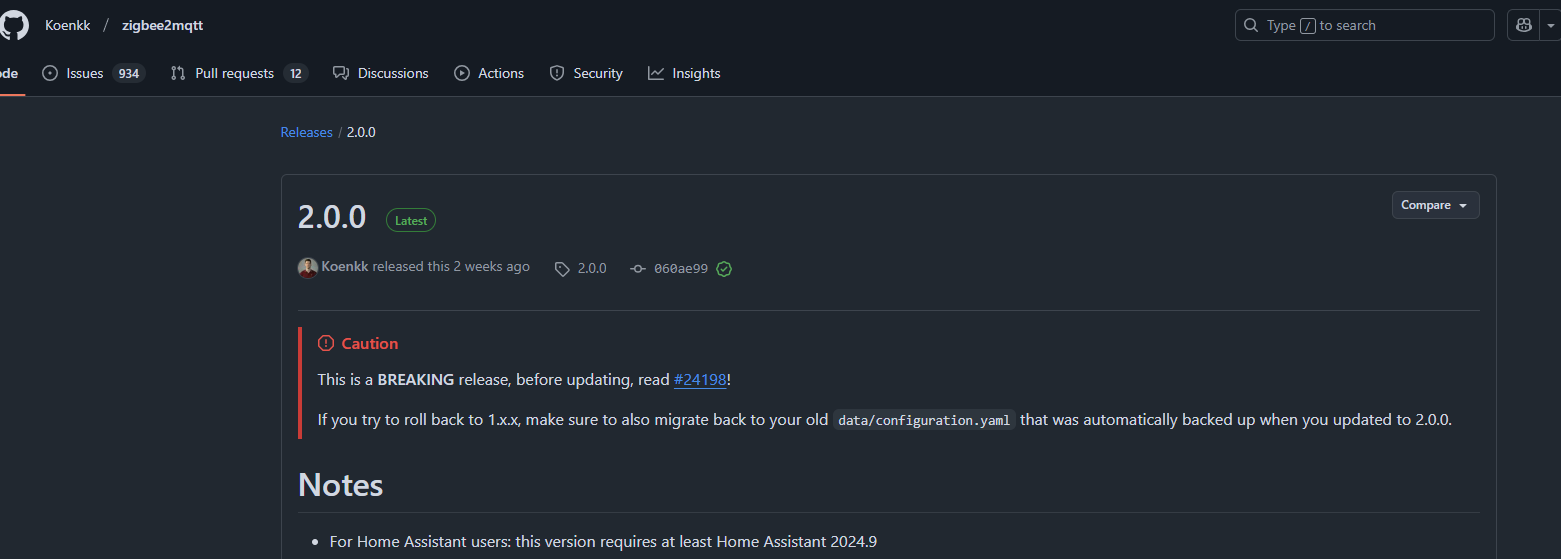Viewport: 1561px width, 559px height.
Task: Click the red Caution heading text
Action: (370, 343)
